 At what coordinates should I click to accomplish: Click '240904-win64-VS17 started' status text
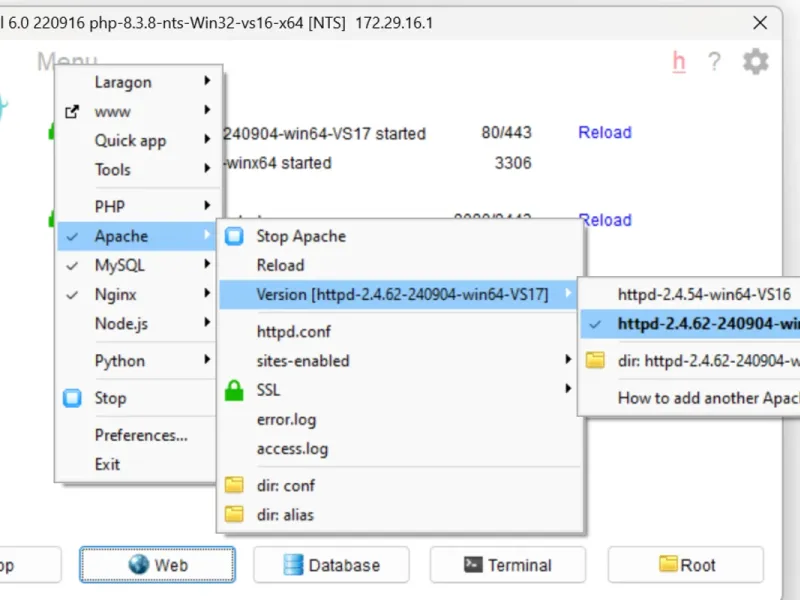pyautogui.click(x=324, y=134)
